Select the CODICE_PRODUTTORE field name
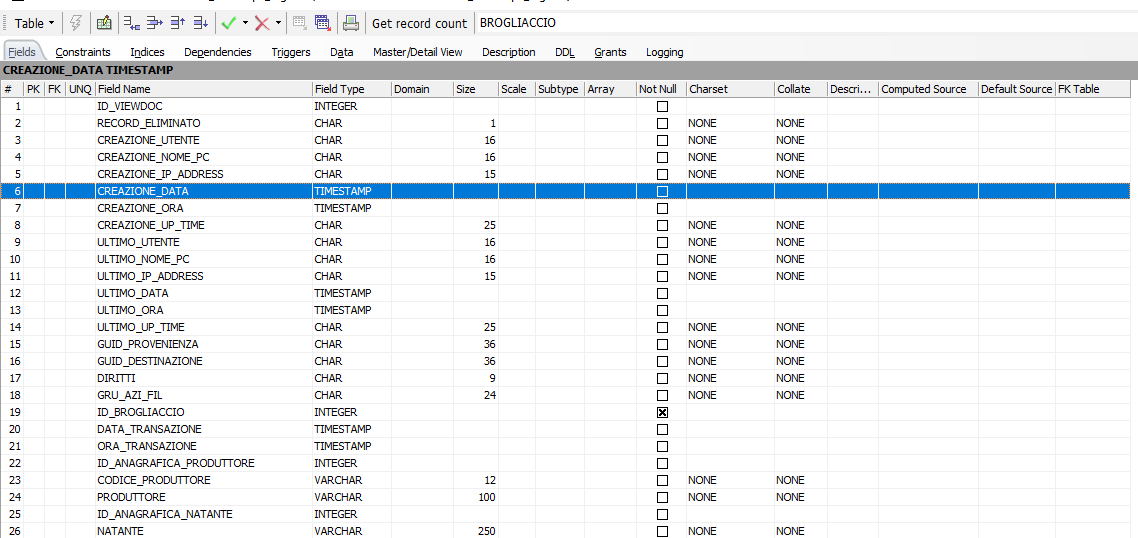 152,481
